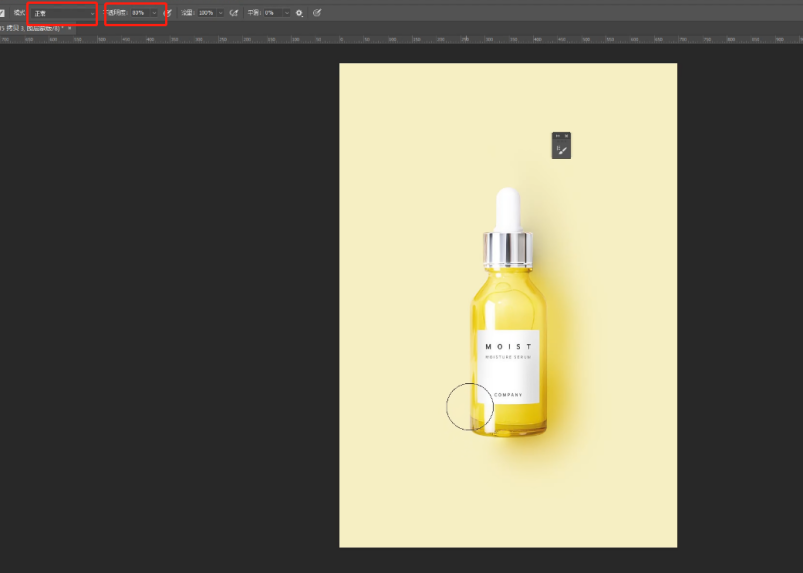803x573 pixels.
Task: Click the flow 100% value field
Action: [206, 13]
